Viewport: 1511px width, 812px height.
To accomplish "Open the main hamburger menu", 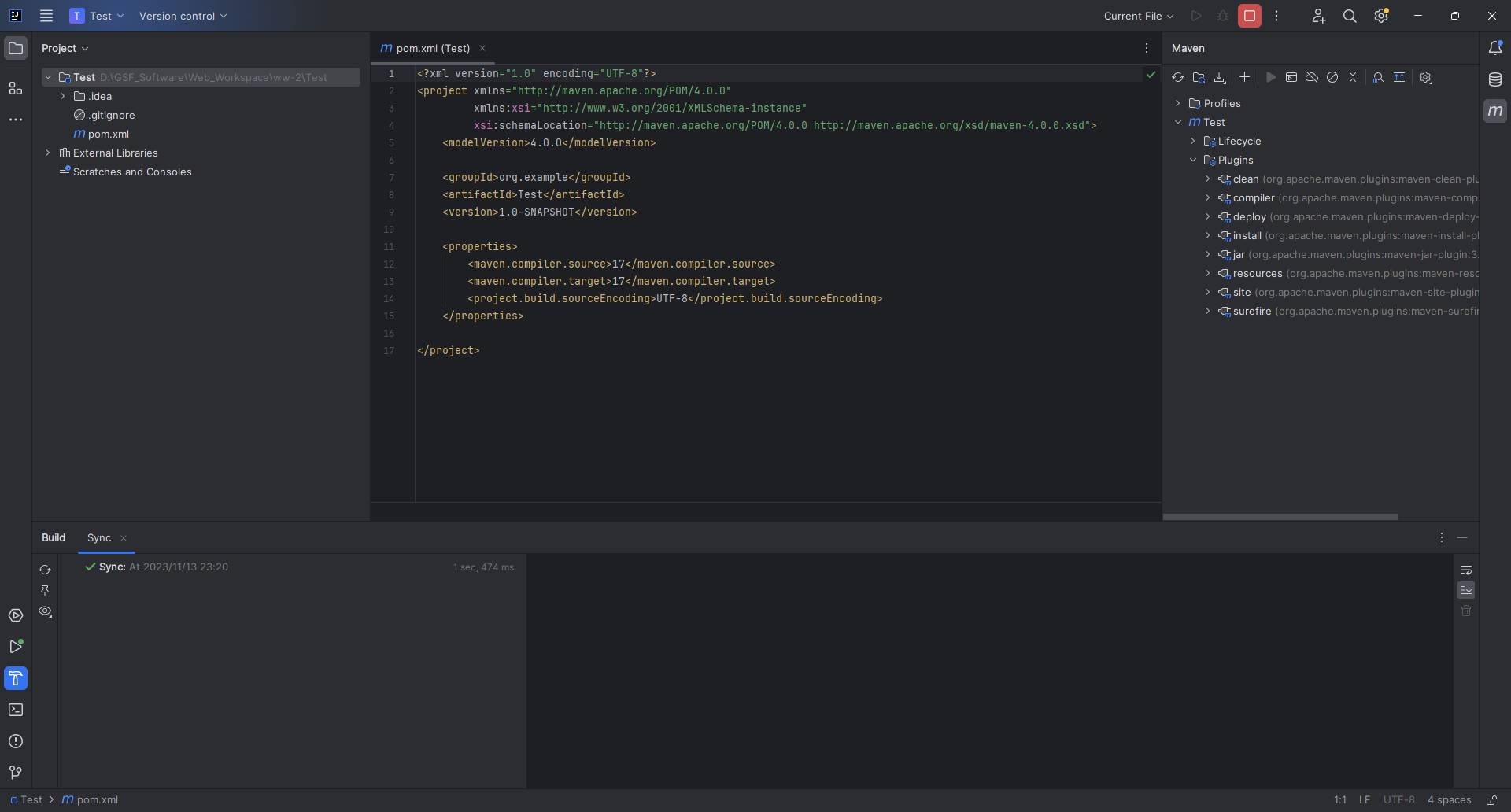I will pyautogui.click(x=46, y=16).
